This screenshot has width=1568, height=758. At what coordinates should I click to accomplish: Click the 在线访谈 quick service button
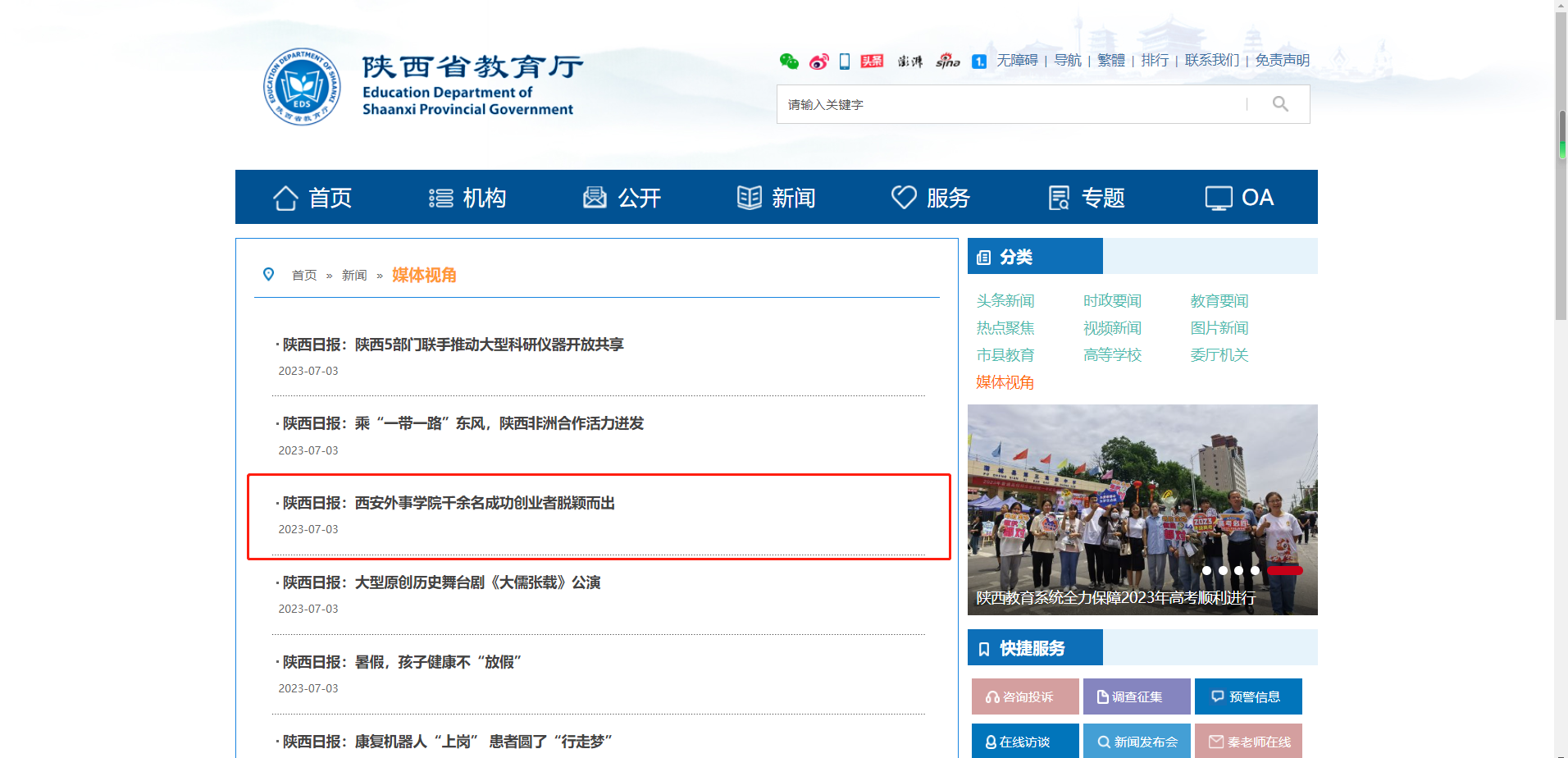(x=1025, y=741)
